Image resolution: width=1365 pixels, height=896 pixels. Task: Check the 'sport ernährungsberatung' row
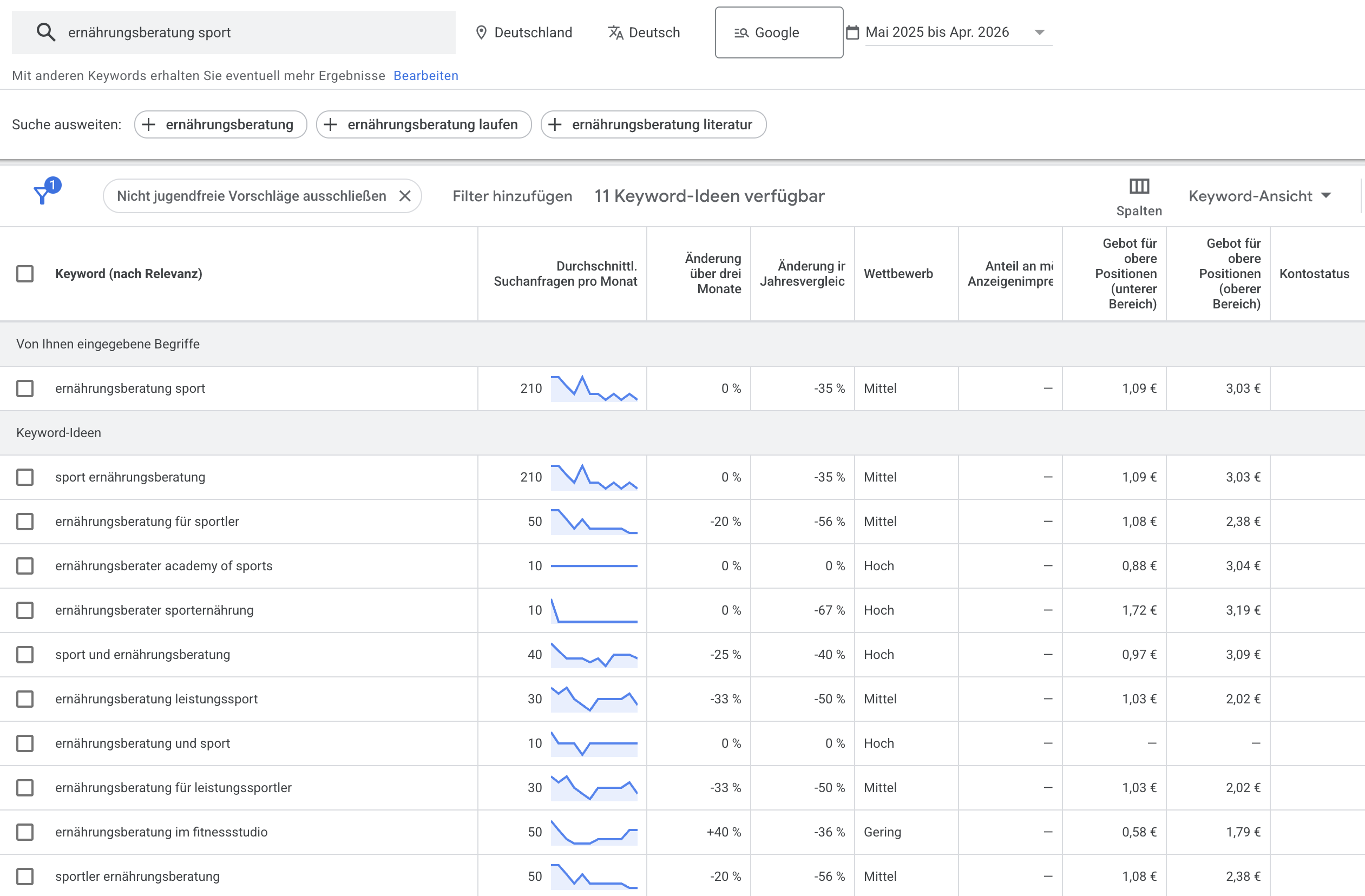(x=25, y=477)
